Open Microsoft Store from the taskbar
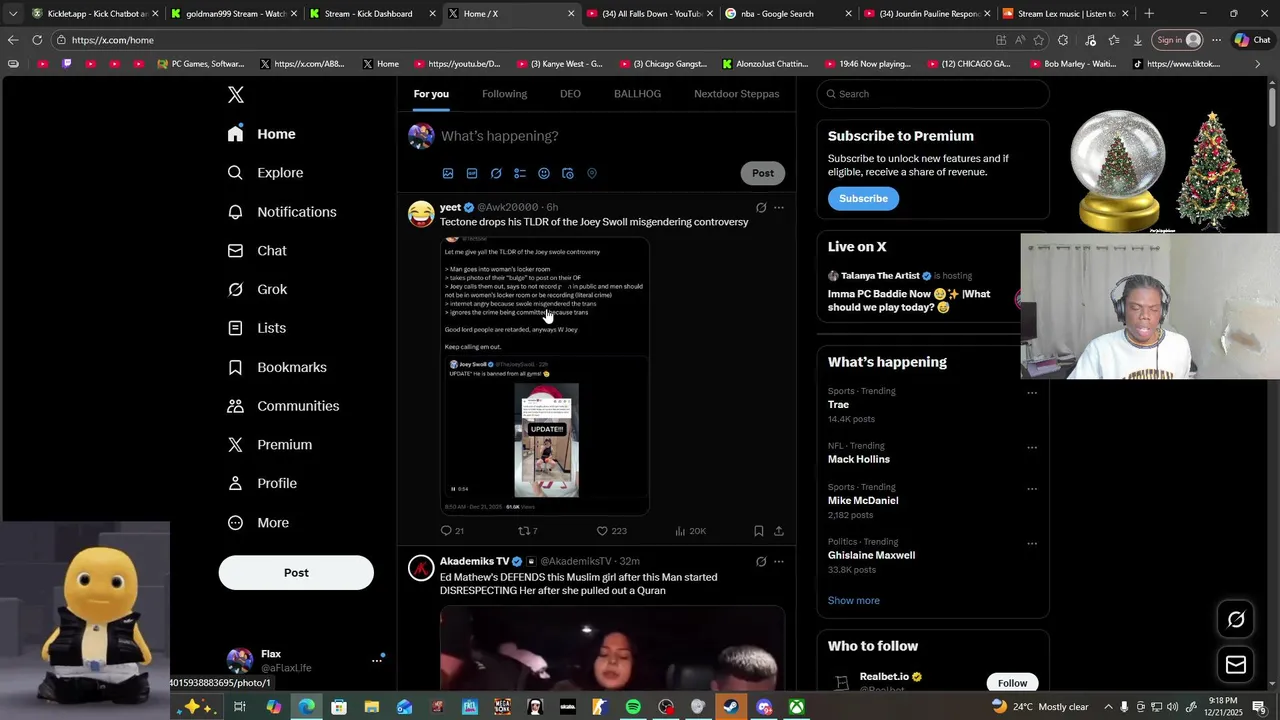Viewport: 1280px width, 720px height. pos(339,707)
